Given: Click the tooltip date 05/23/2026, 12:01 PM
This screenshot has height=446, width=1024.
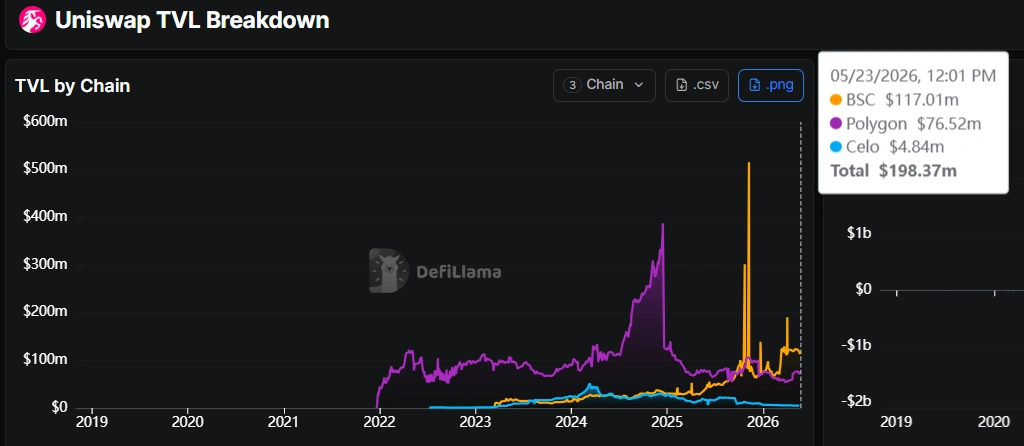Looking at the screenshot, I should point(913,76).
